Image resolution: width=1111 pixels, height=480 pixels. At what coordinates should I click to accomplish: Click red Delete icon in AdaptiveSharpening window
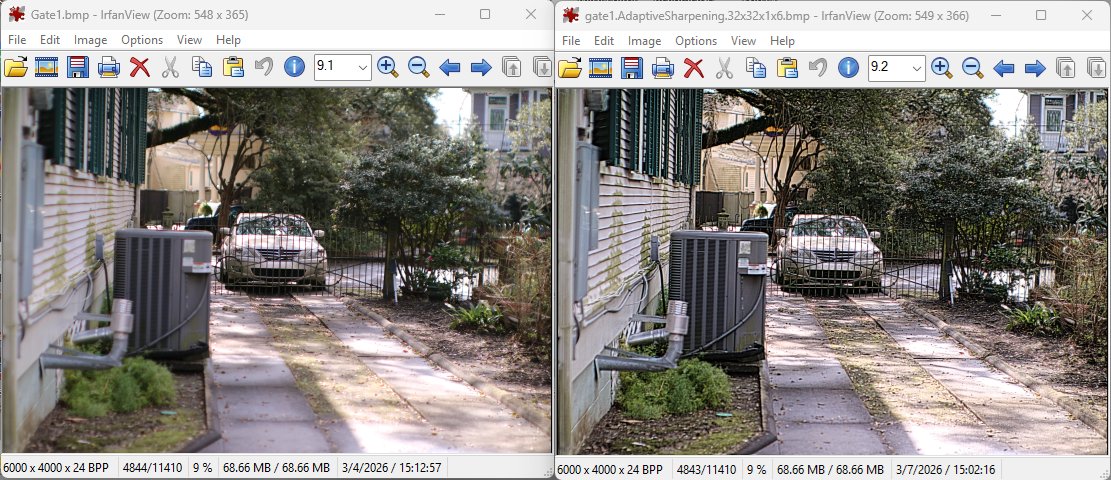pyautogui.click(x=694, y=67)
